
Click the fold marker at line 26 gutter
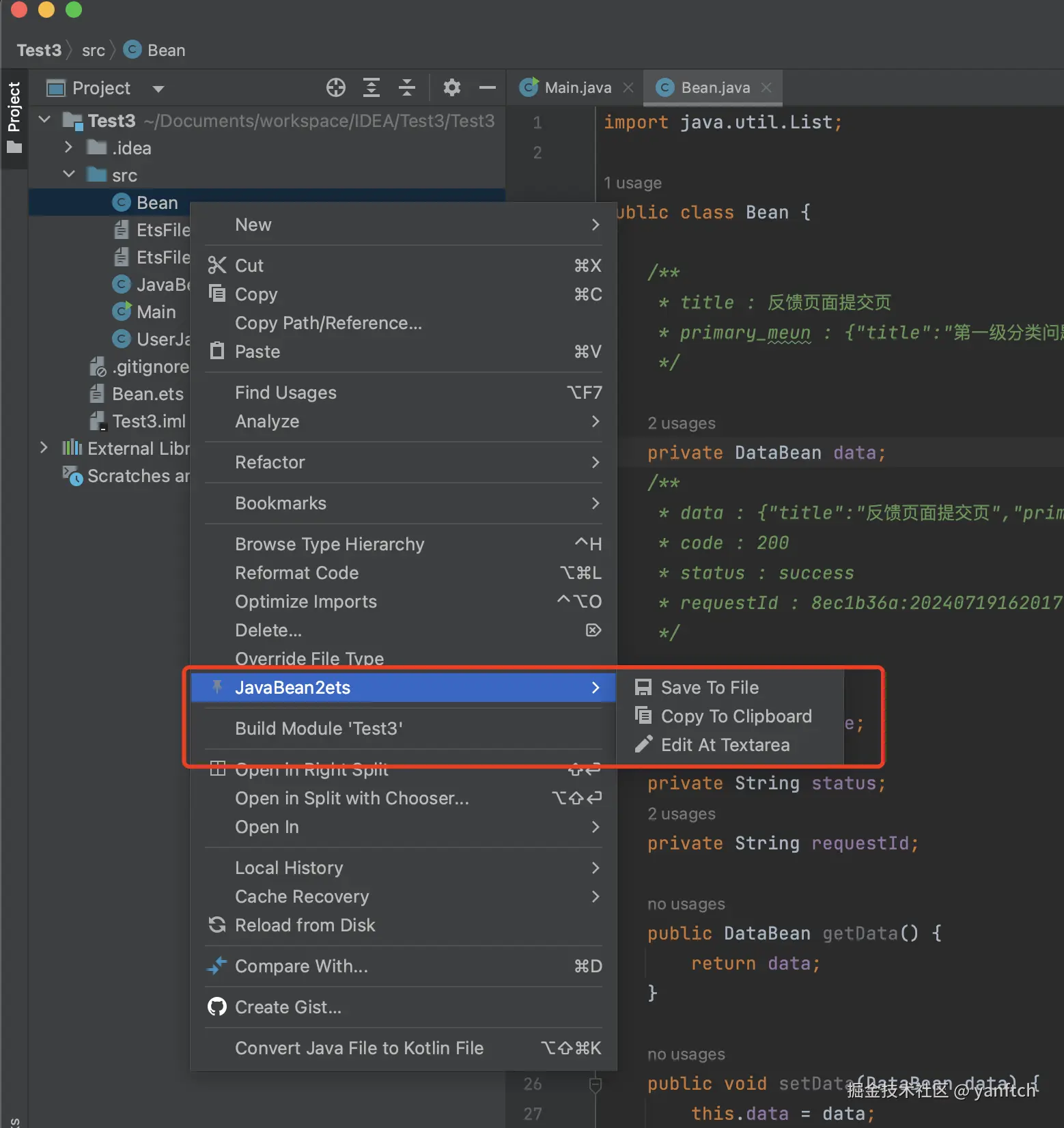pyautogui.click(x=595, y=1084)
